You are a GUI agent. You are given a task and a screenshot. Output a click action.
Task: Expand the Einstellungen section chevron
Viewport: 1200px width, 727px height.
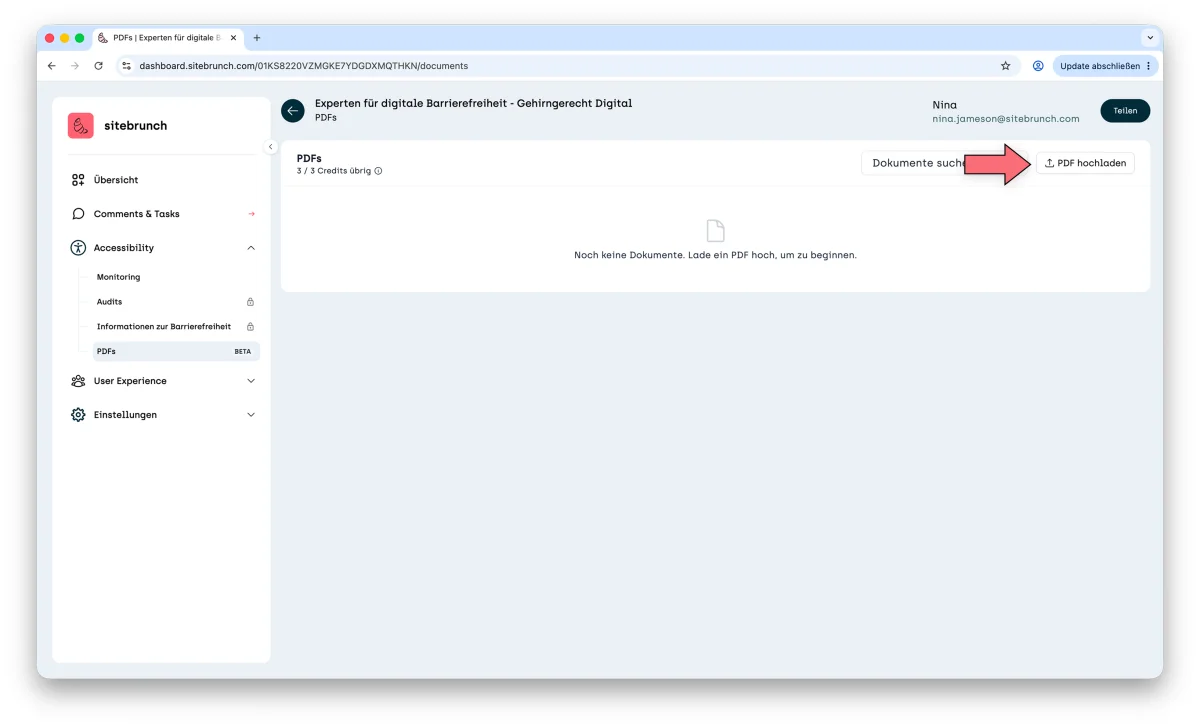(251, 415)
